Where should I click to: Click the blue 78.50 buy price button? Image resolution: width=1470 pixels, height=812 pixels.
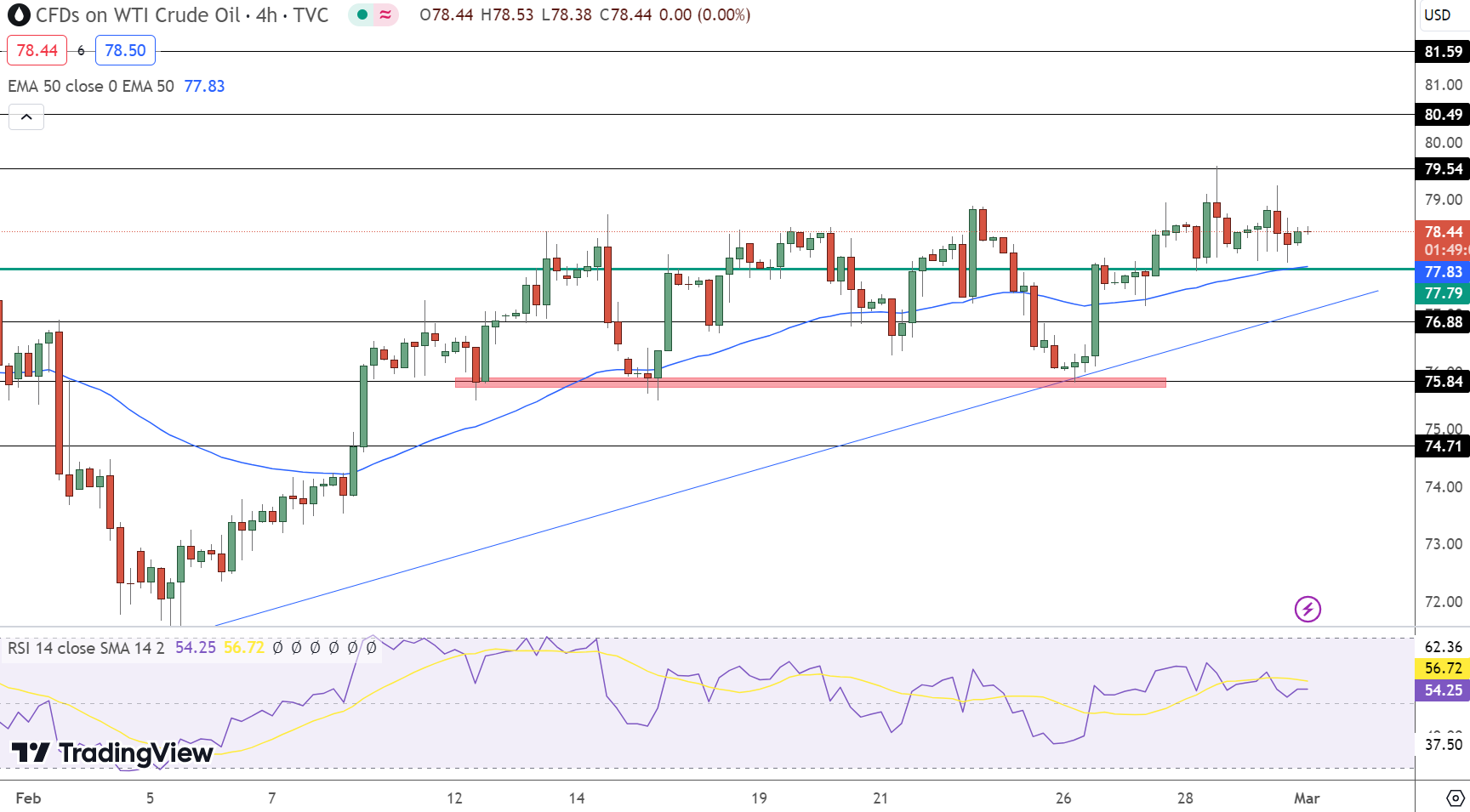point(125,50)
